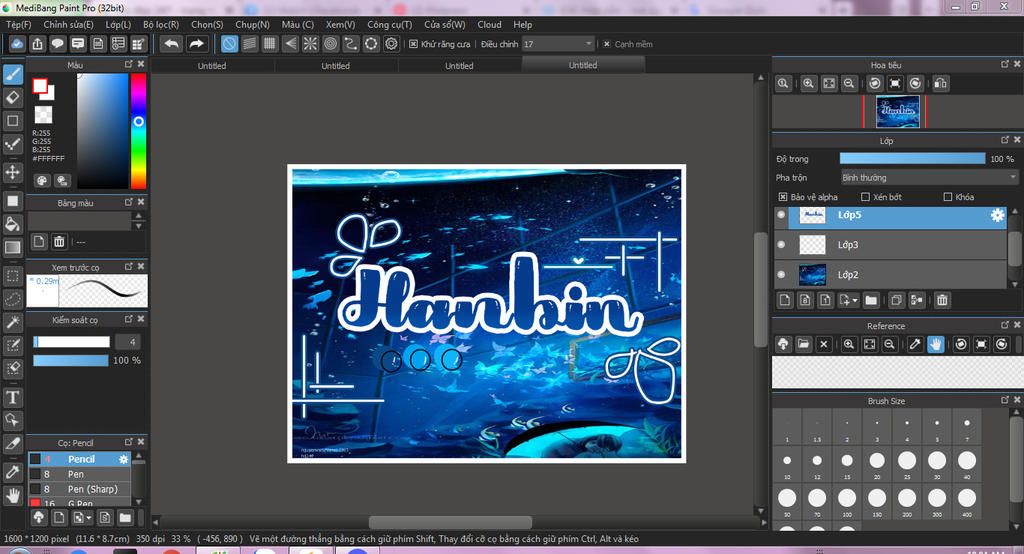Select the Eraser tool in left toolbar
The width and height of the screenshot is (1024, 554).
[13, 97]
